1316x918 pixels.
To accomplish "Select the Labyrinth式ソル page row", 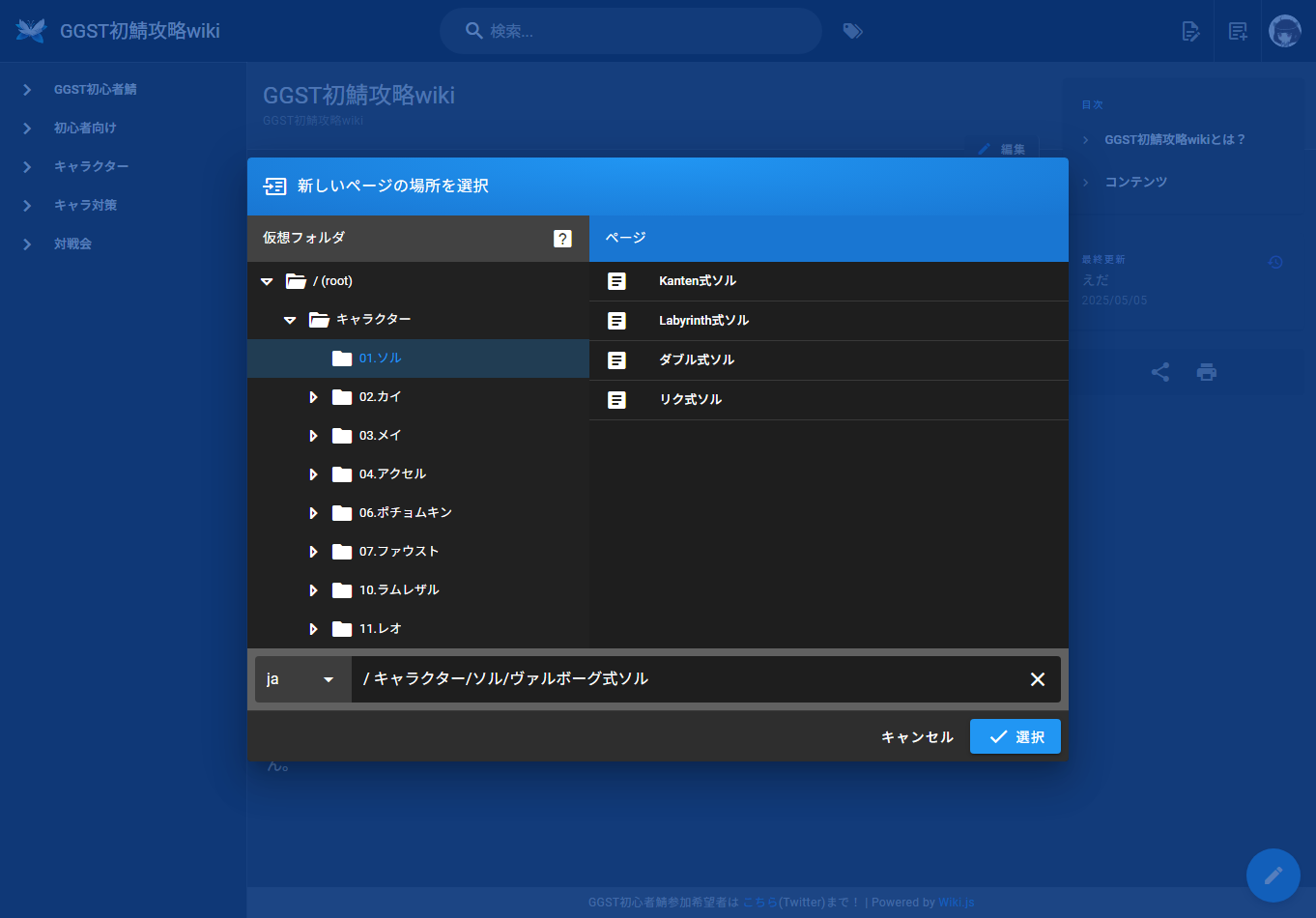I will (829, 321).
